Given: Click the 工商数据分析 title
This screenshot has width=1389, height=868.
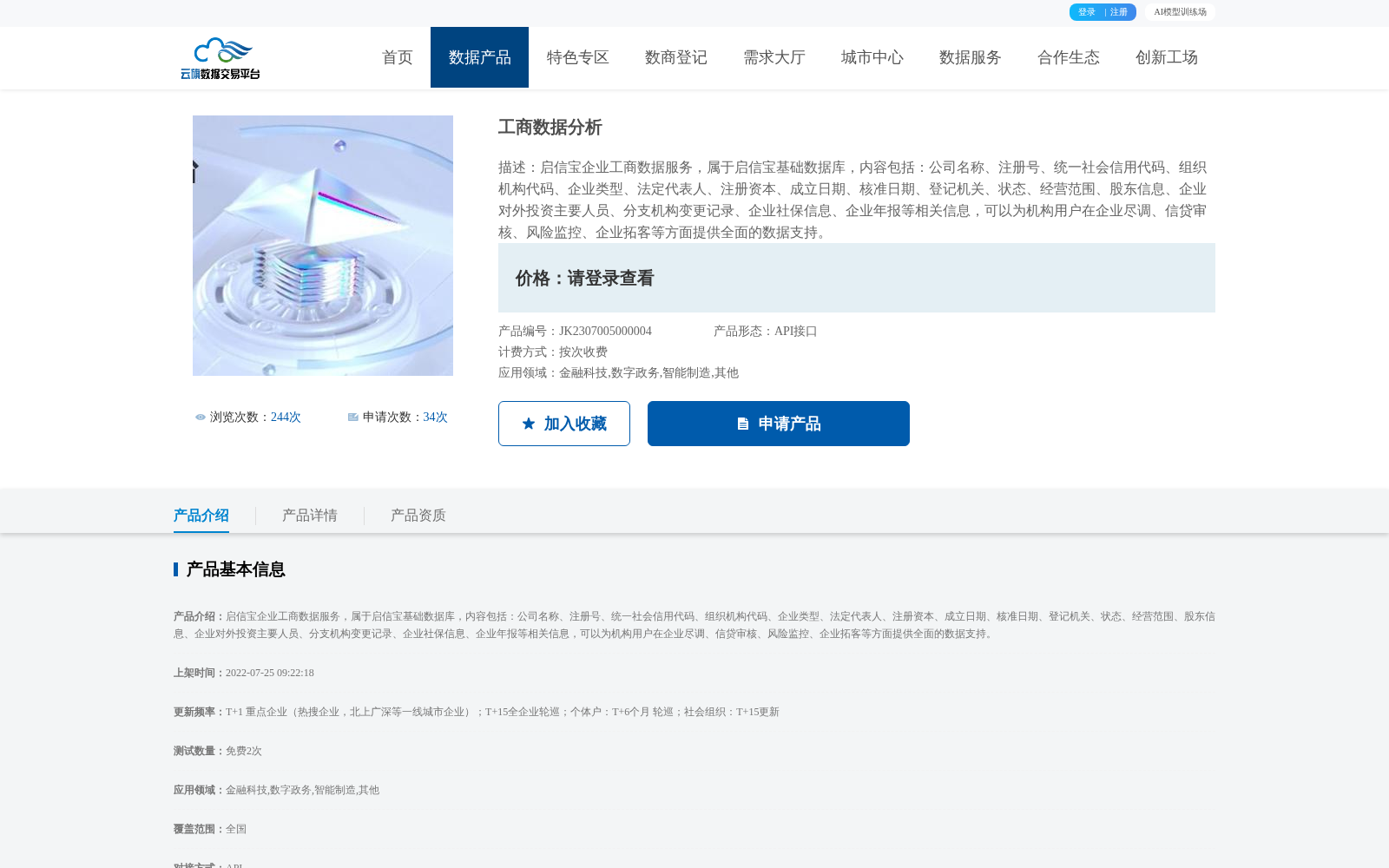Looking at the screenshot, I should tap(550, 128).
